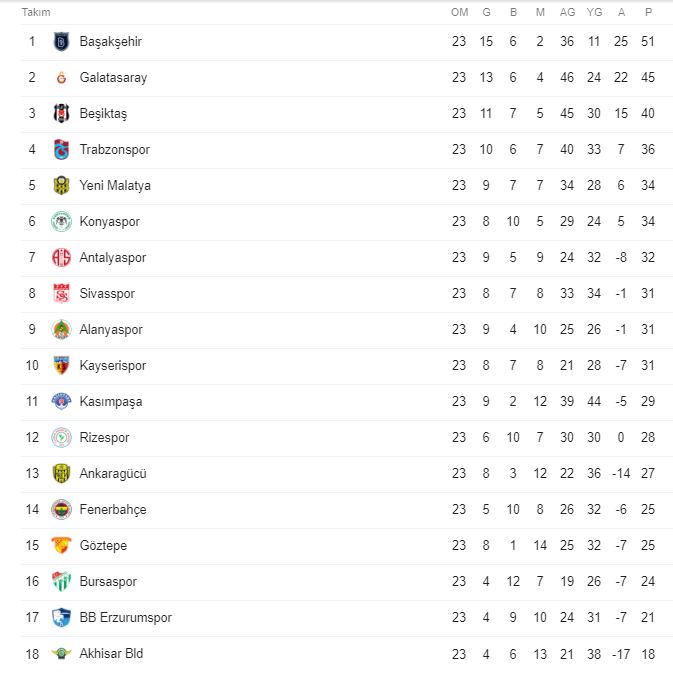Select the Trabzonspor crest icon
Screen dimensions: 673x673
click(x=61, y=149)
